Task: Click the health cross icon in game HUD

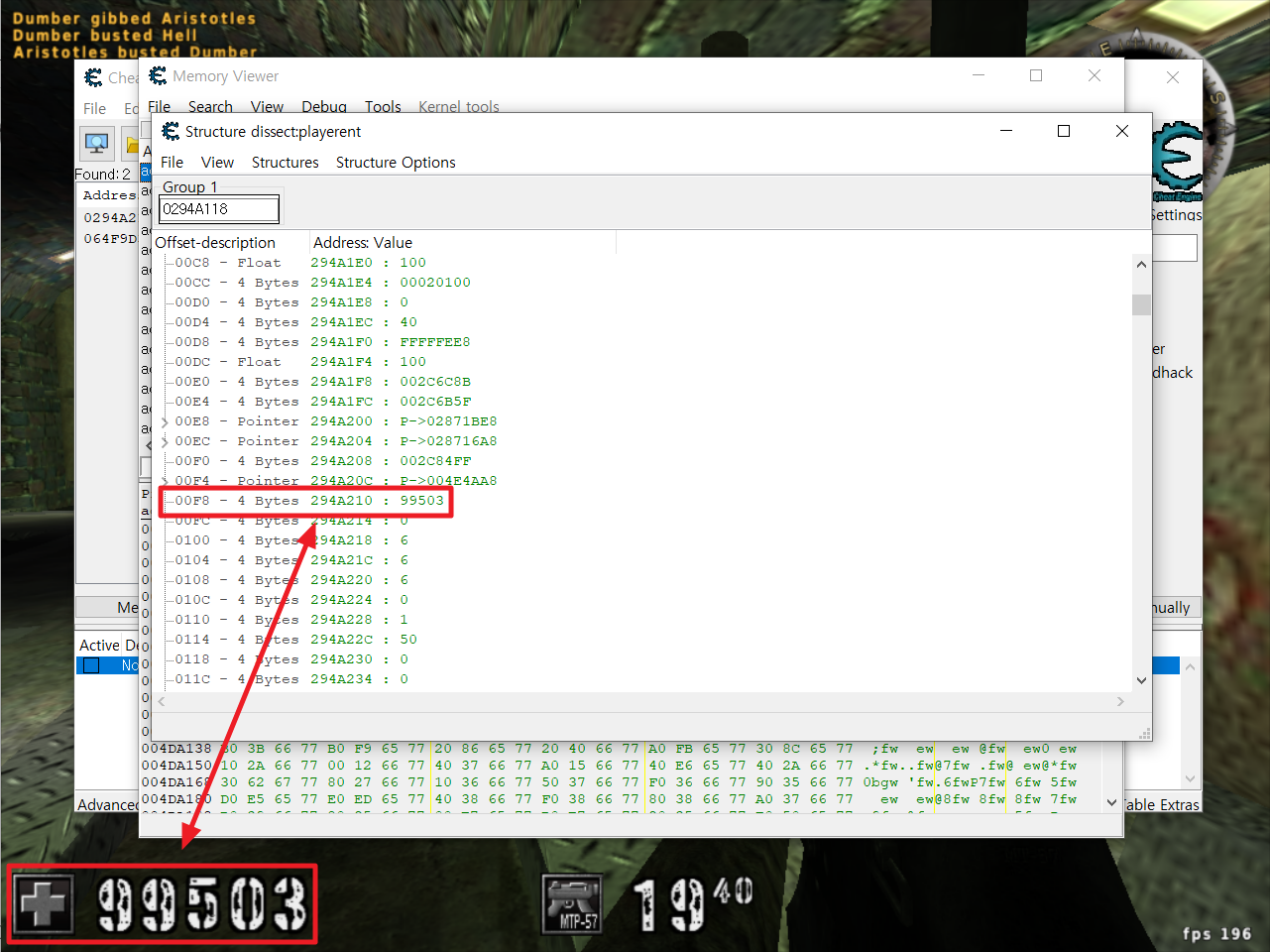Action: [x=43, y=903]
